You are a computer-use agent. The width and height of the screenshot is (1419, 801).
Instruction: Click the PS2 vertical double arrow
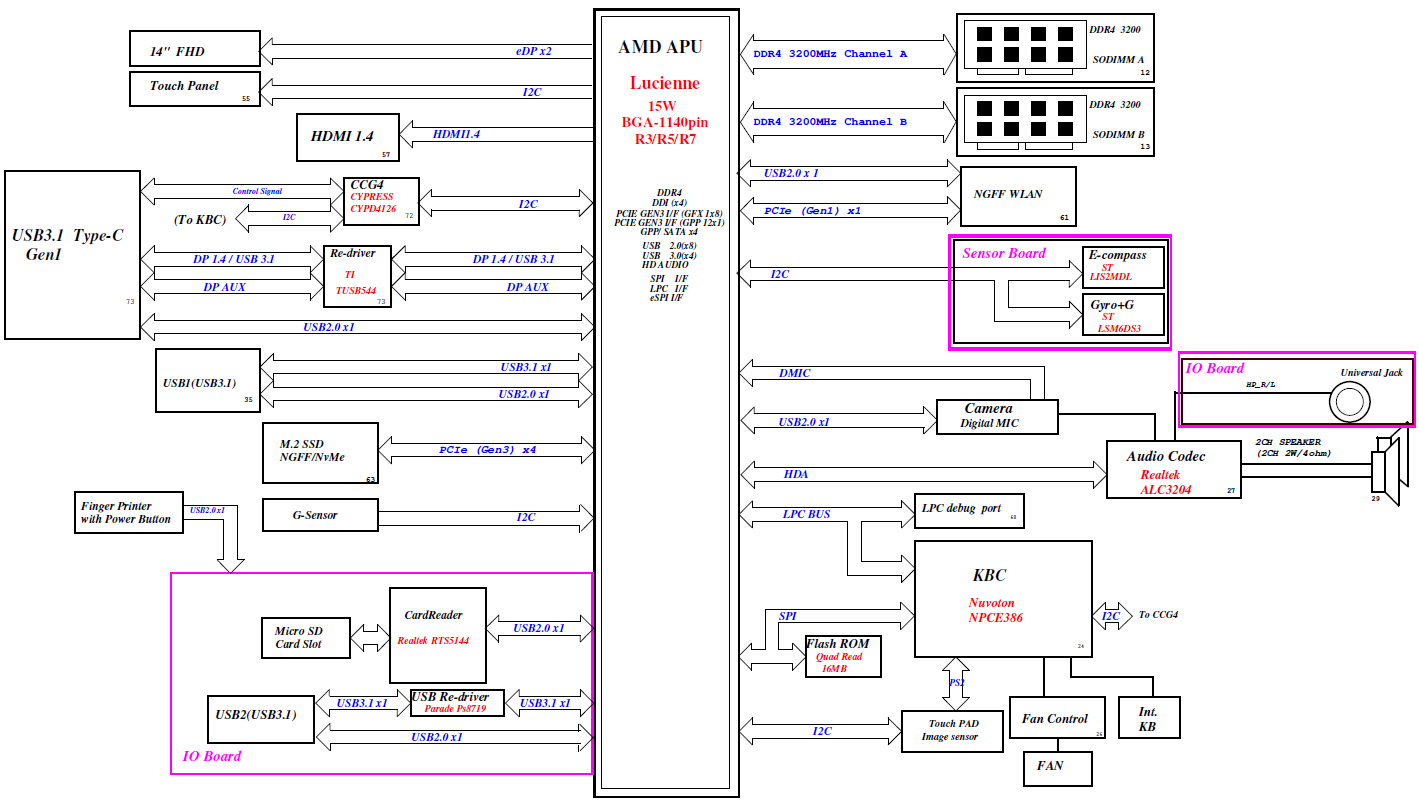[955, 682]
